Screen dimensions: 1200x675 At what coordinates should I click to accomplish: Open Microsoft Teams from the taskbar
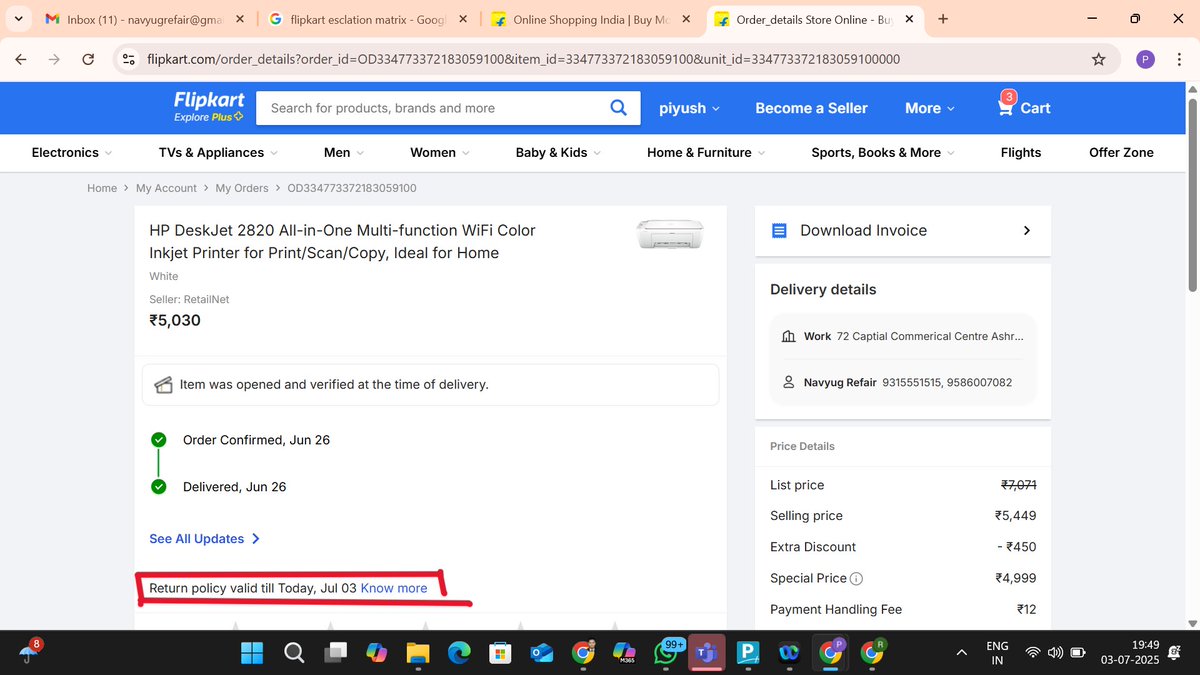(706, 653)
